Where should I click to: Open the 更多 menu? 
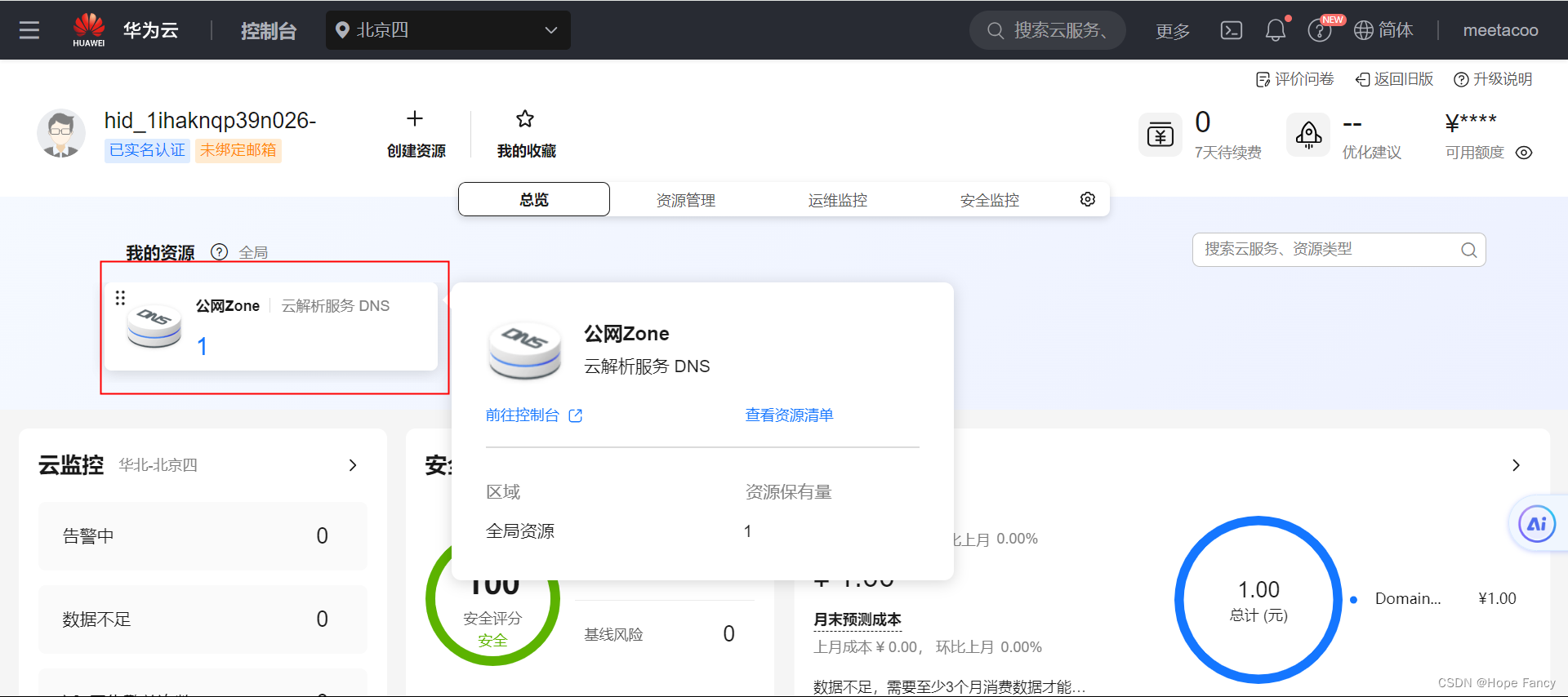click(1173, 31)
